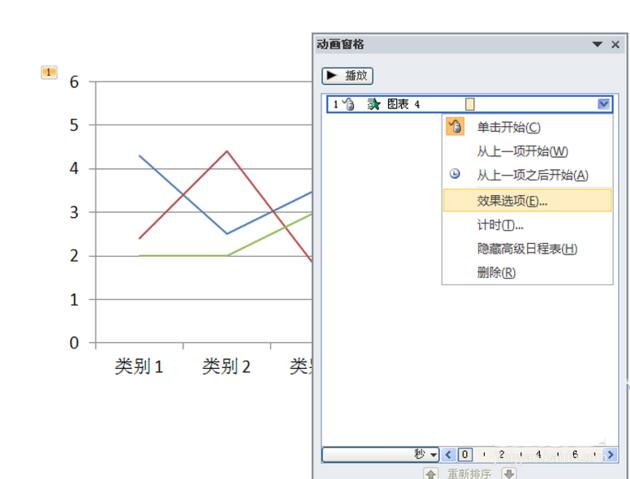Click the green star effect icon
The width and height of the screenshot is (630, 479).
click(x=374, y=104)
